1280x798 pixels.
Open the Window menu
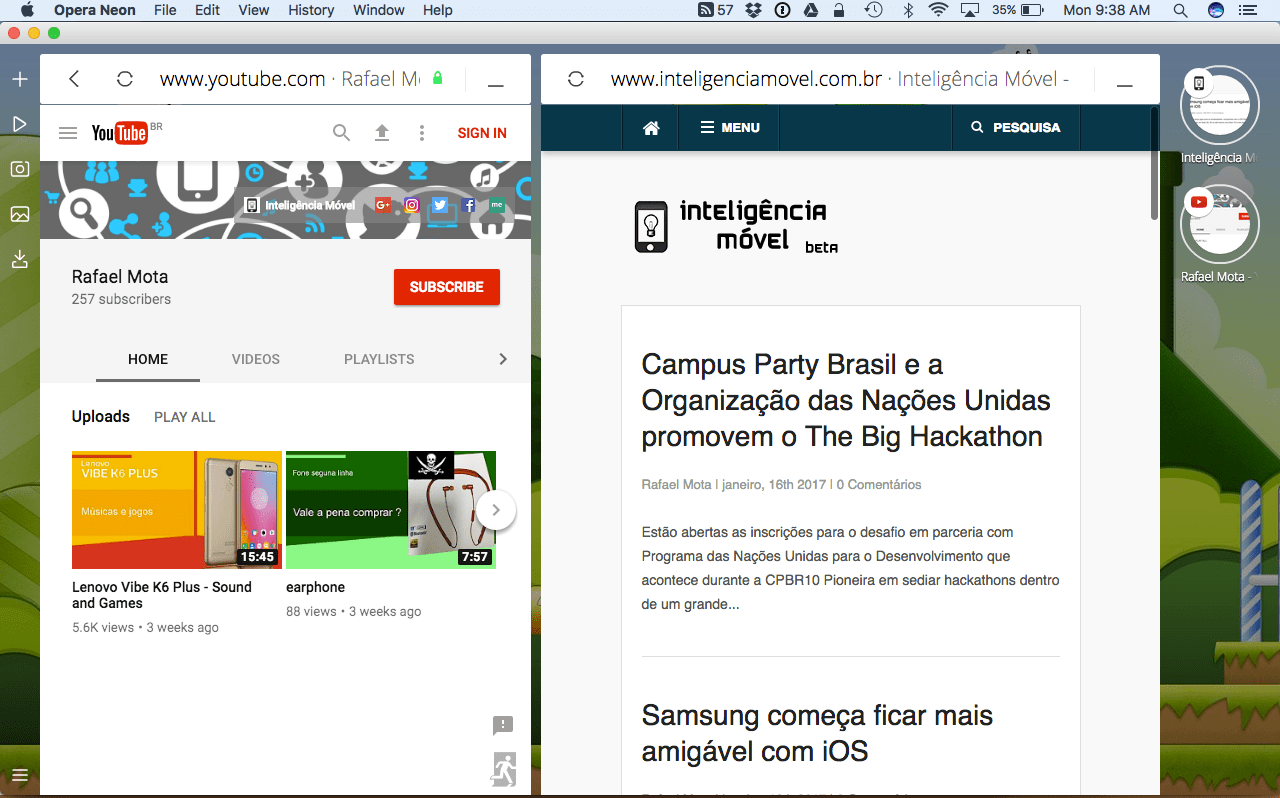379,10
